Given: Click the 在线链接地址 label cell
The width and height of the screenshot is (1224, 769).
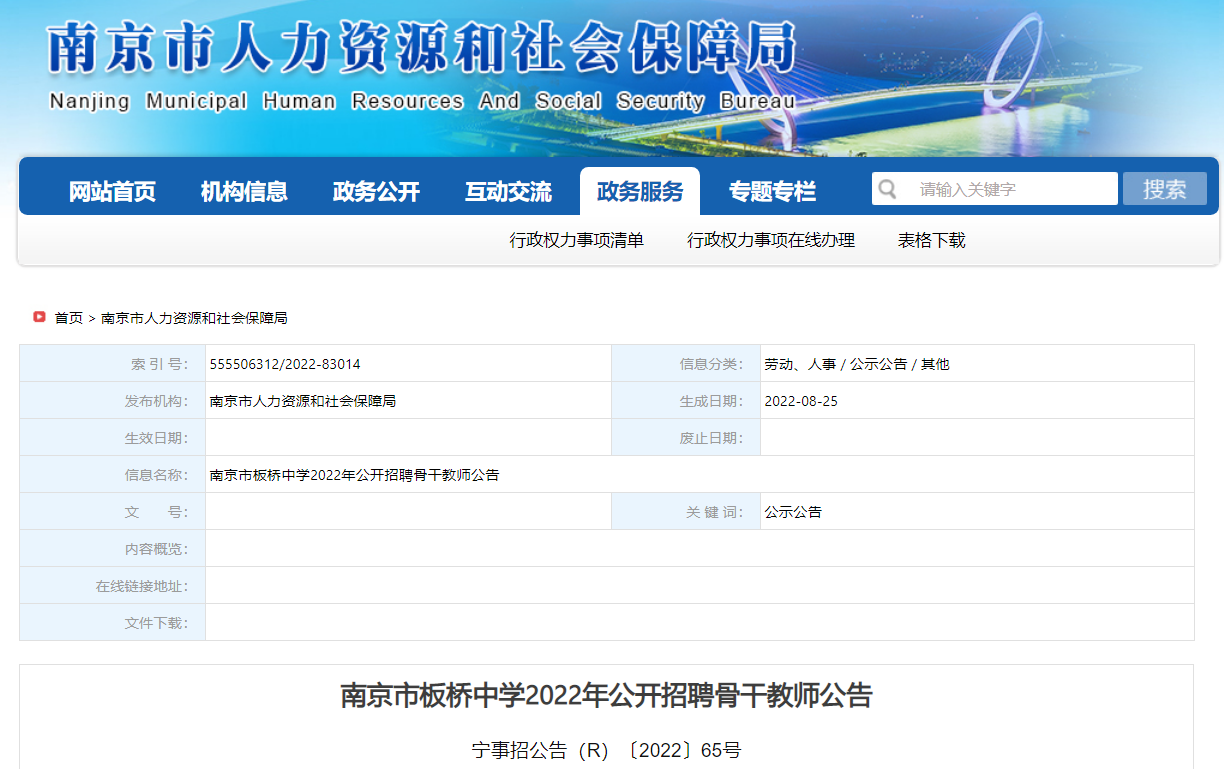Looking at the screenshot, I should (x=112, y=586).
